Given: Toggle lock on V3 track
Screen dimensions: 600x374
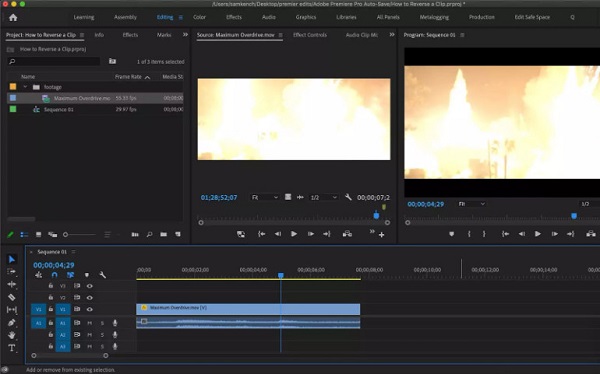Looking at the screenshot, I should [51, 286].
